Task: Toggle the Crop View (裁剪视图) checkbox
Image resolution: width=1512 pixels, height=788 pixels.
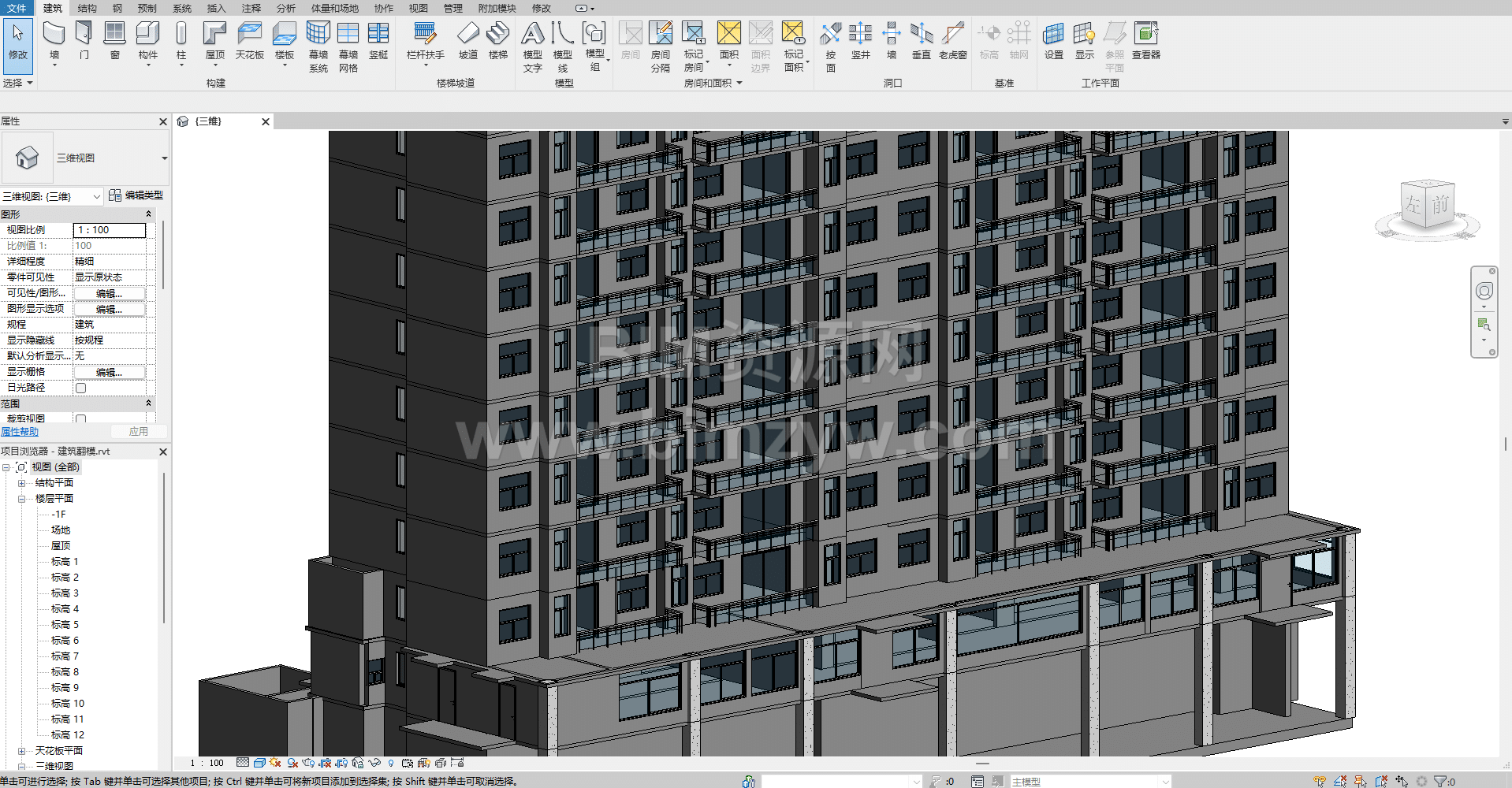Action: [x=80, y=418]
